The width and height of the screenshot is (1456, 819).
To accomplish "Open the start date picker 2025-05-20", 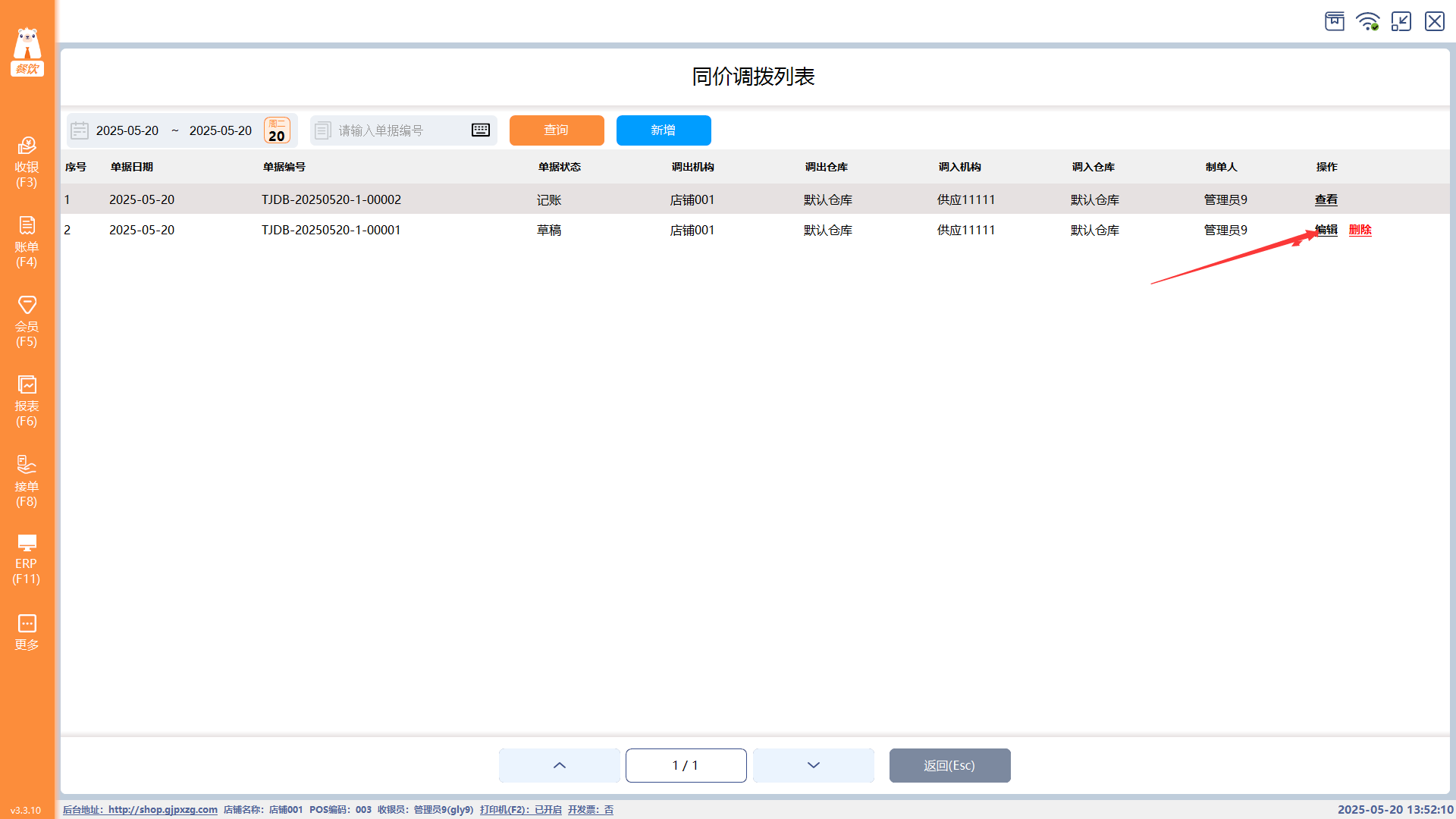I will [x=127, y=130].
